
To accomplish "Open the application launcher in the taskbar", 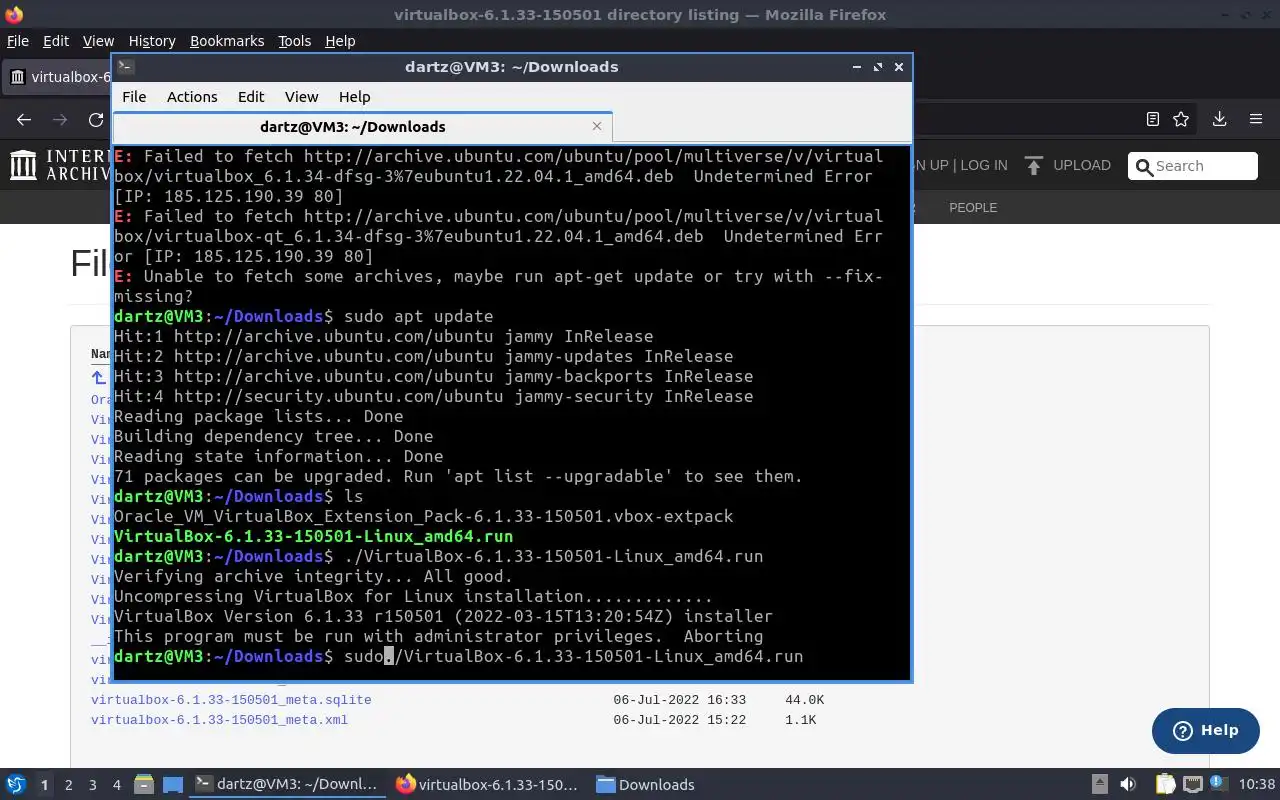I will pos(15,784).
